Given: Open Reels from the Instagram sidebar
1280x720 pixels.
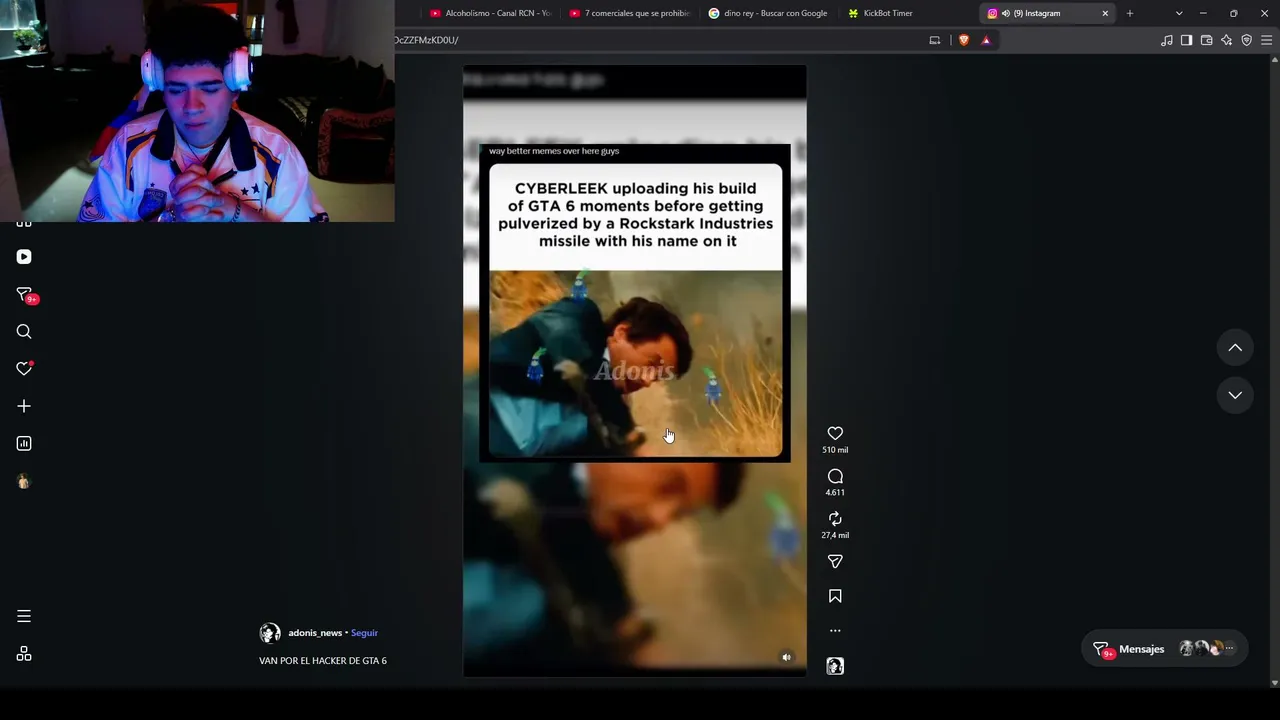Looking at the screenshot, I should coord(24,257).
